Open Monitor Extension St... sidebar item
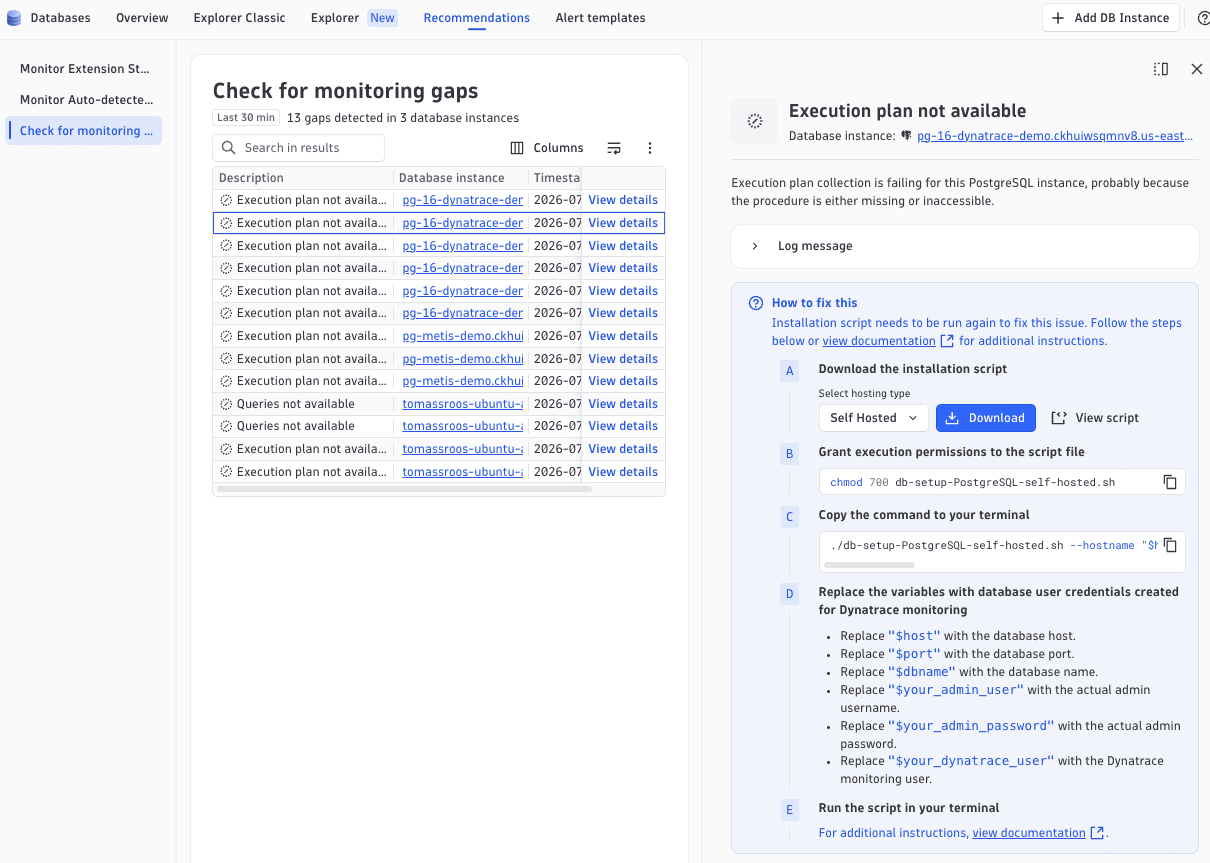 (x=85, y=69)
